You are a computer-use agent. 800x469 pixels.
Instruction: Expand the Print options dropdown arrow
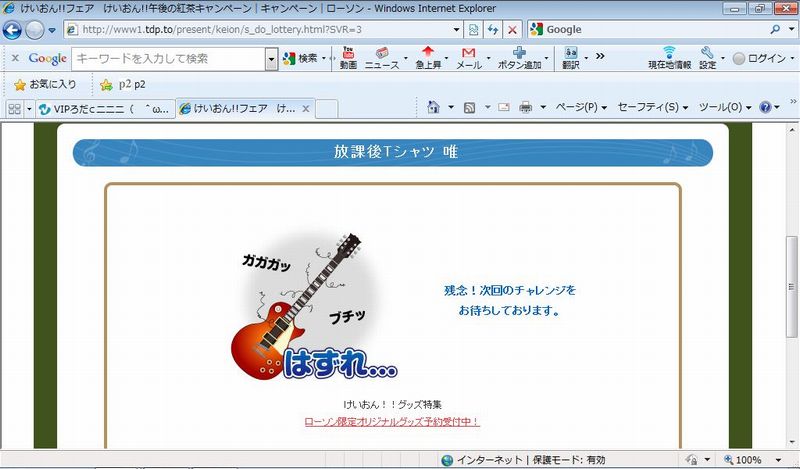[x=543, y=107]
